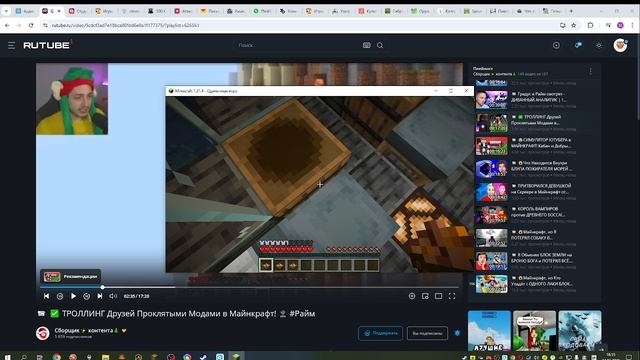640x360 pixels.
Task: Select the first hotbar slot in Minecraft
Action: click(266, 265)
